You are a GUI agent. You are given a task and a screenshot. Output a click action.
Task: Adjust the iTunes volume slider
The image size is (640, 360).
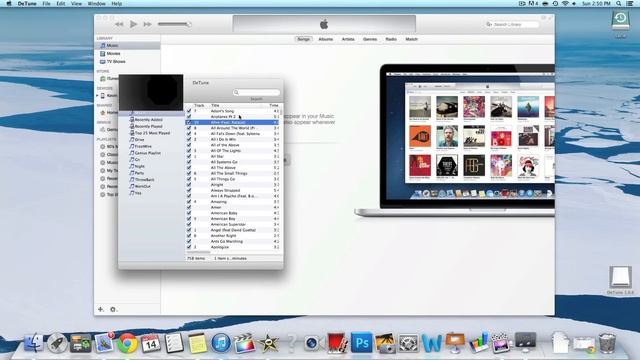point(175,24)
